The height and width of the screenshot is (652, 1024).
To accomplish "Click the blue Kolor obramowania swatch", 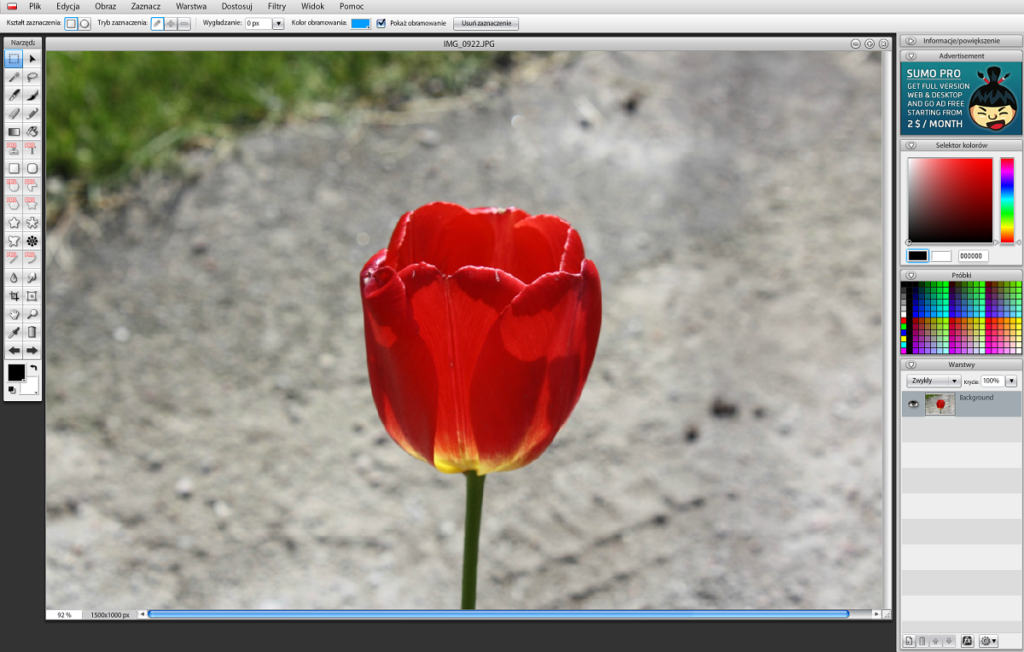I will point(360,23).
